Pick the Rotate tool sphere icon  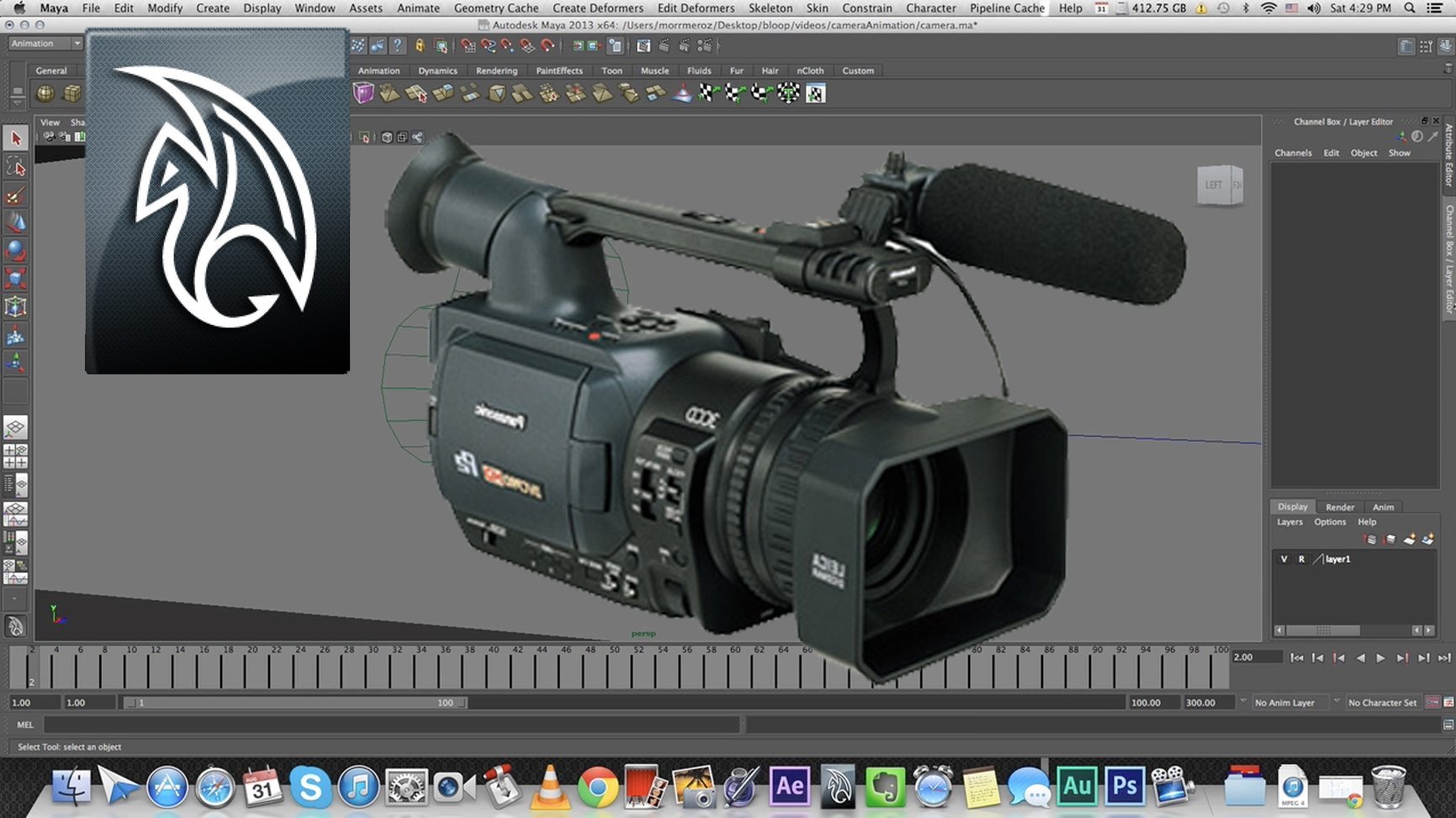coord(16,251)
